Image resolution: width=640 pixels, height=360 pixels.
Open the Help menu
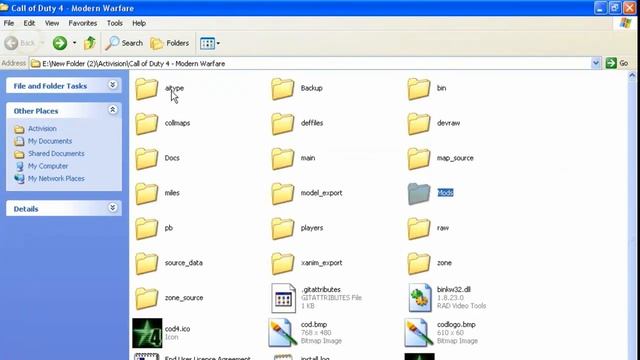tap(139, 23)
